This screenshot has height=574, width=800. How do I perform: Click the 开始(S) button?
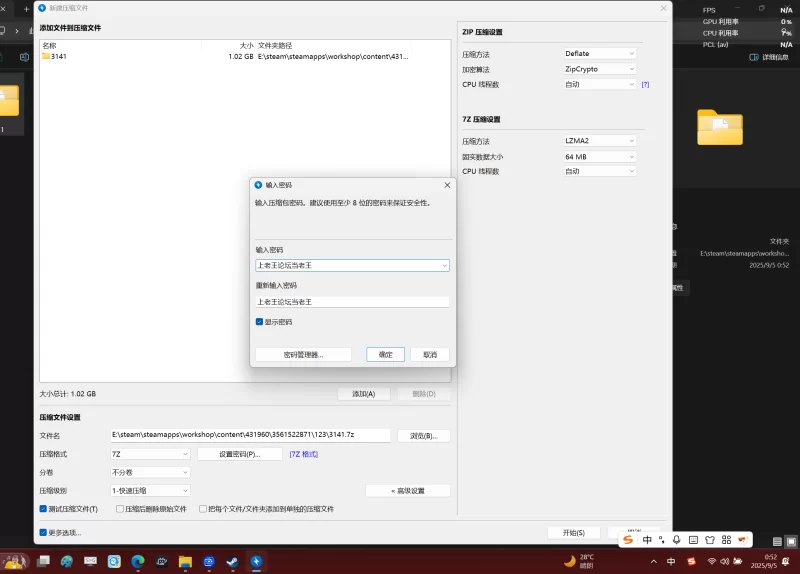573,533
